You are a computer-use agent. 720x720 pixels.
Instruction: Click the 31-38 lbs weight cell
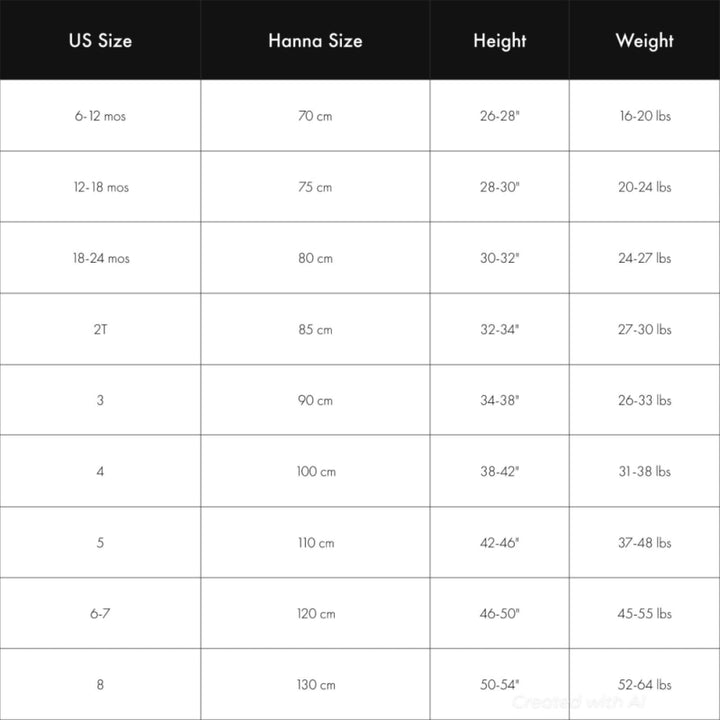click(645, 471)
